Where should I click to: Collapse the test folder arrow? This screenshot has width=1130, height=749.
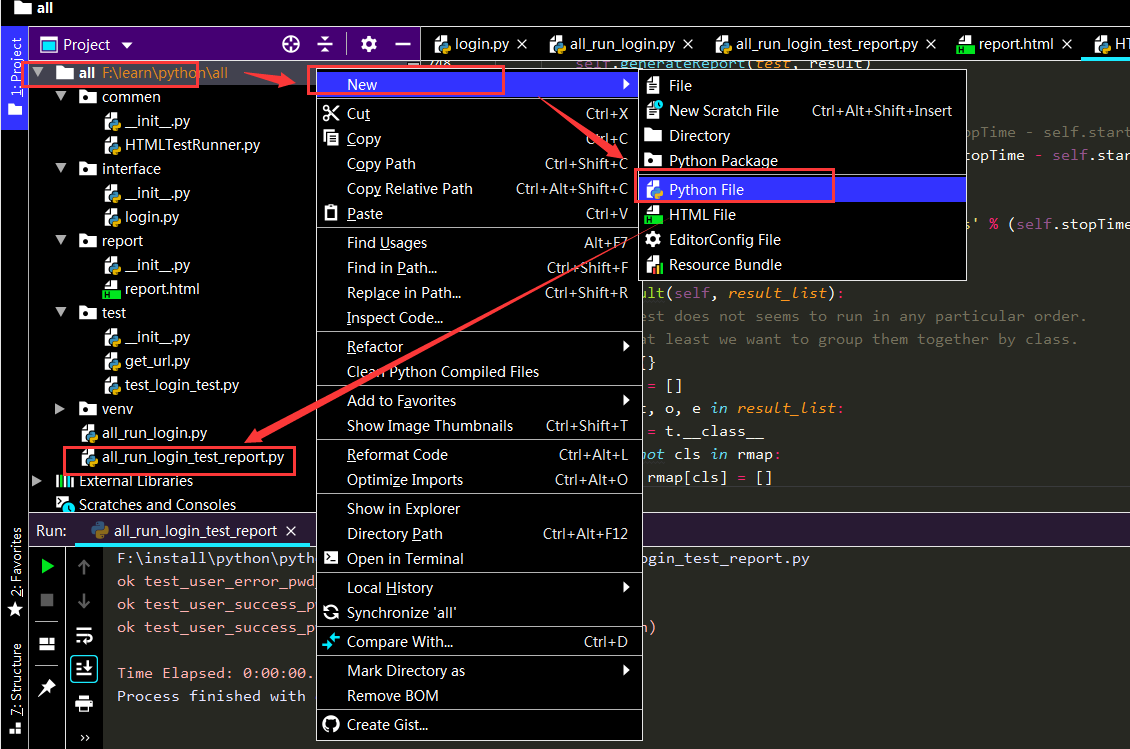pos(61,312)
